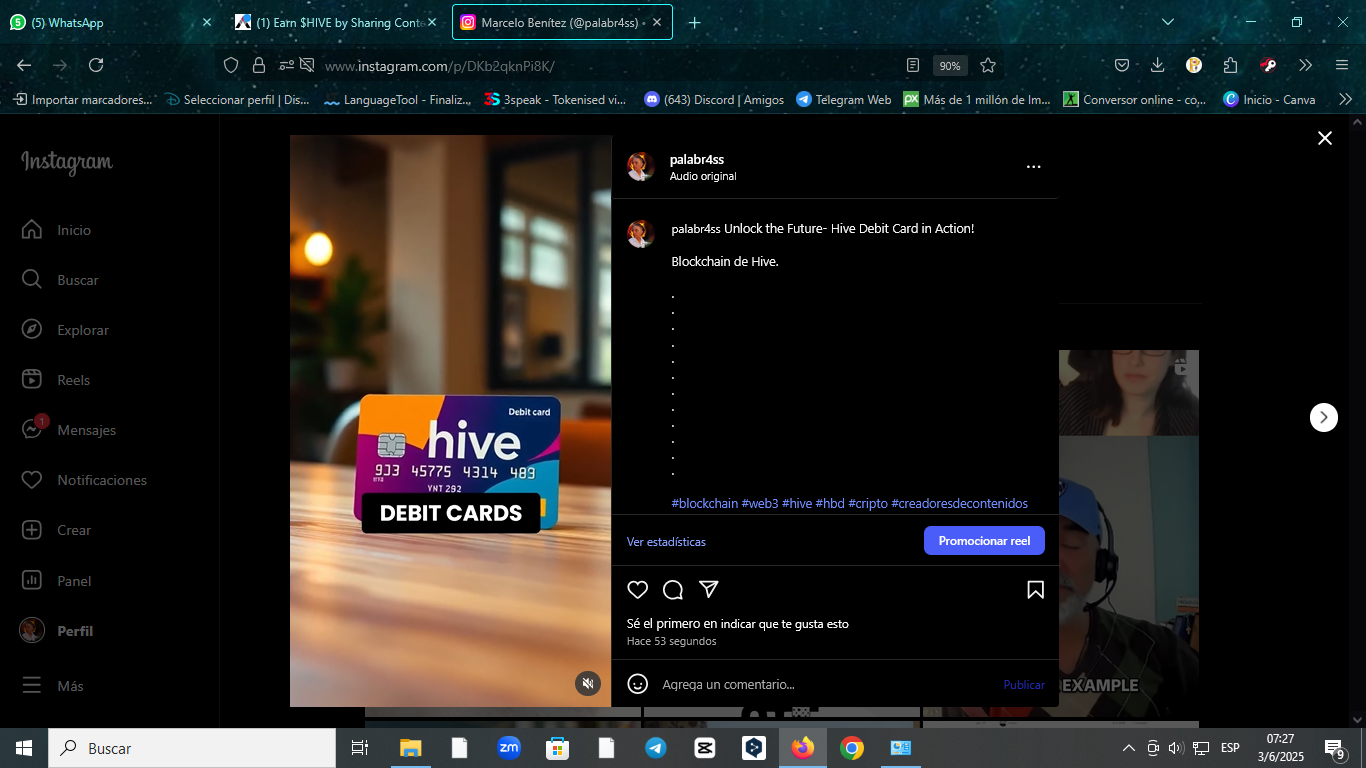
Task: Open Telegram from taskbar
Action: tap(656, 748)
